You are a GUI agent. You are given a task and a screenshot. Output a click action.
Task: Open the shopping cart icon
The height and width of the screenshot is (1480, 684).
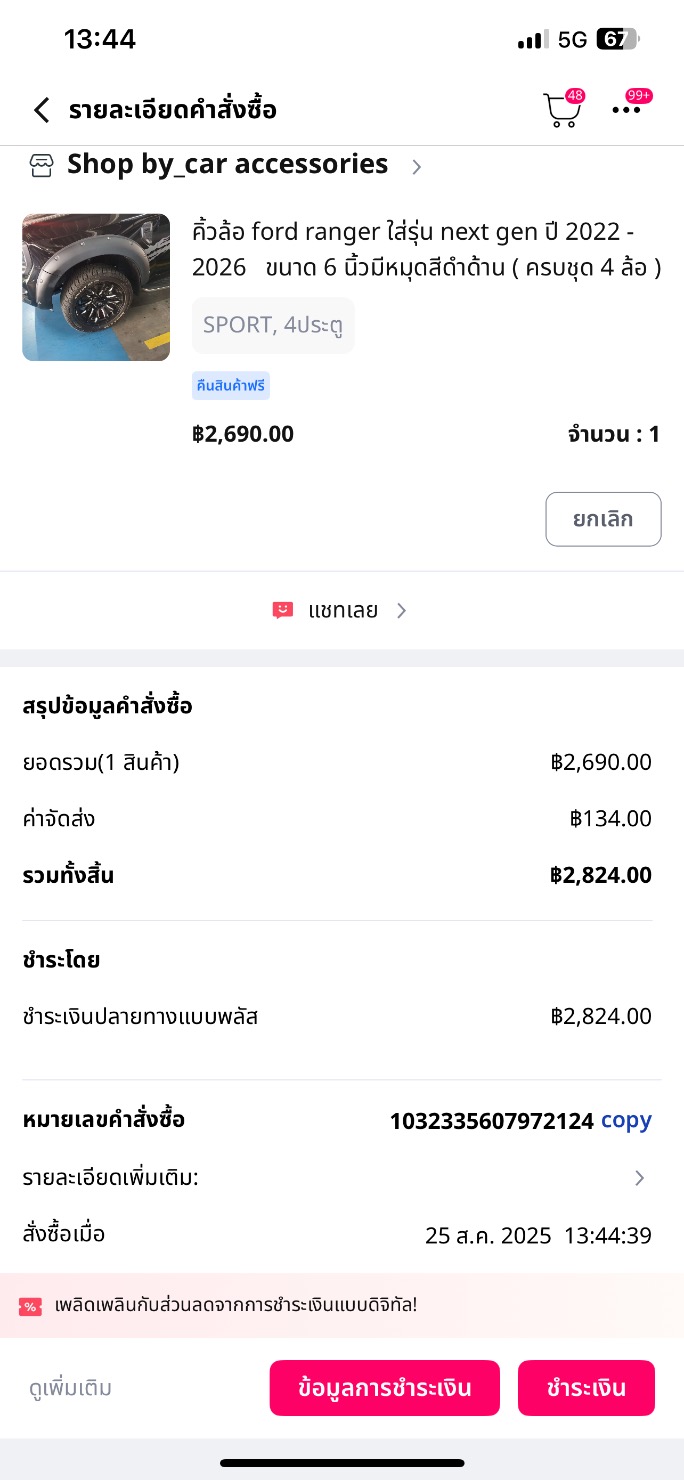pyautogui.click(x=561, y=111)
